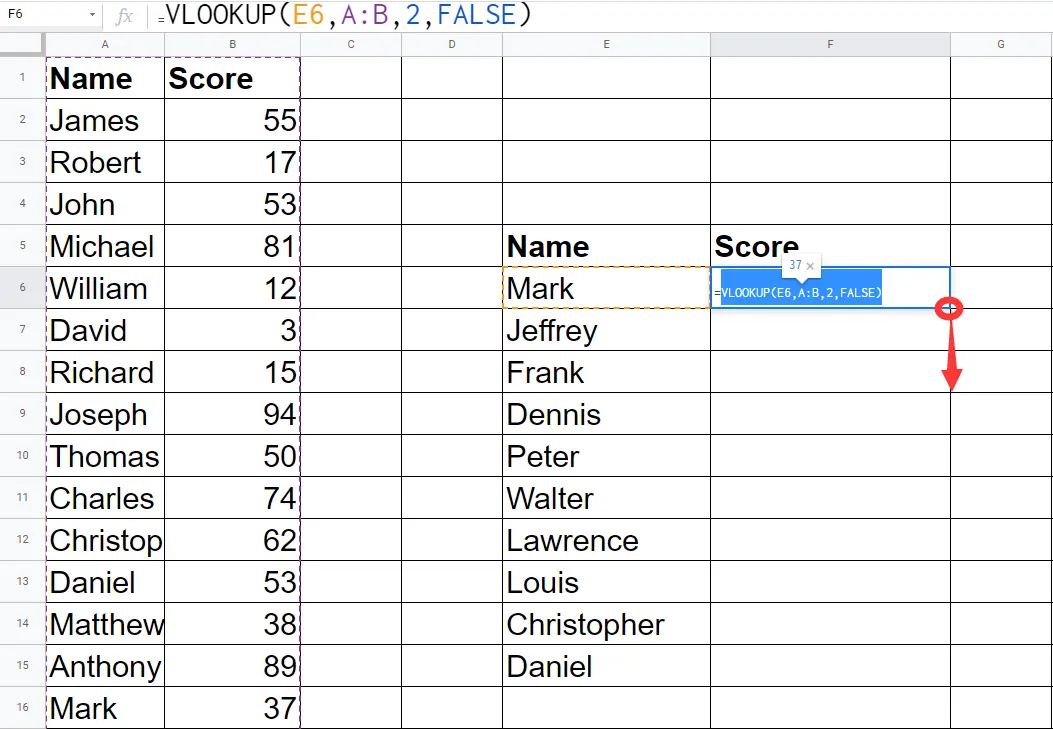This screenshot has width=1053, height=729.
Task: Click the fx function icon
Action: (x=124, y=16)
